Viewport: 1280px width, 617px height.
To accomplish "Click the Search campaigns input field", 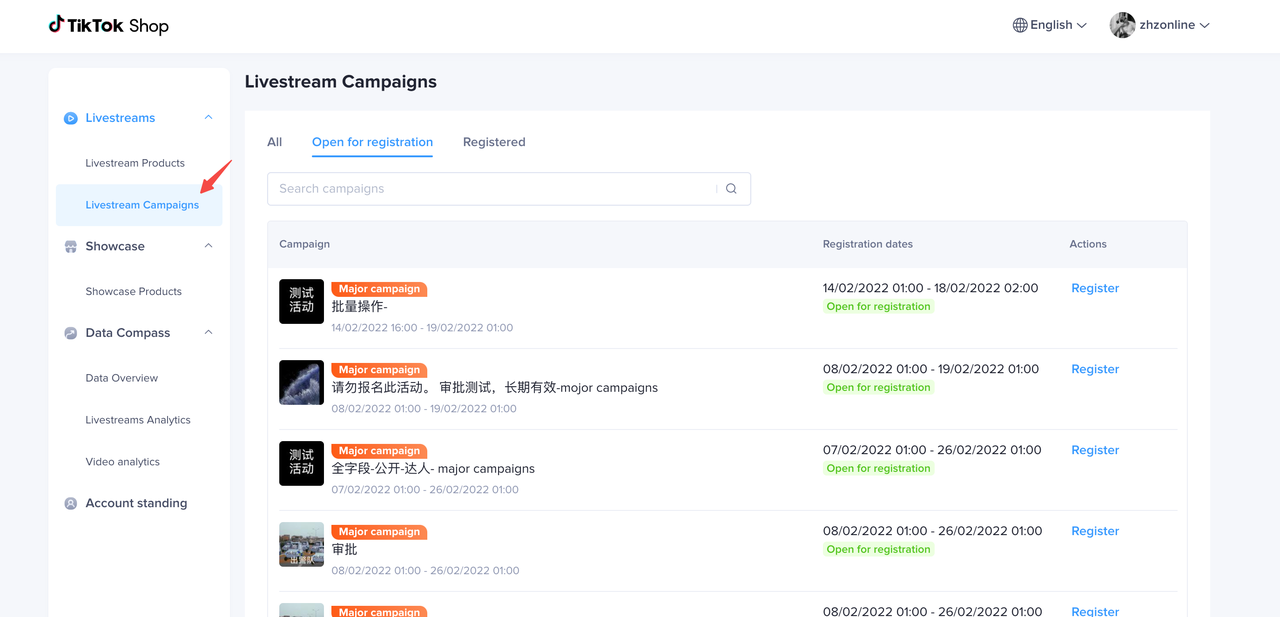I will (495, 189).
